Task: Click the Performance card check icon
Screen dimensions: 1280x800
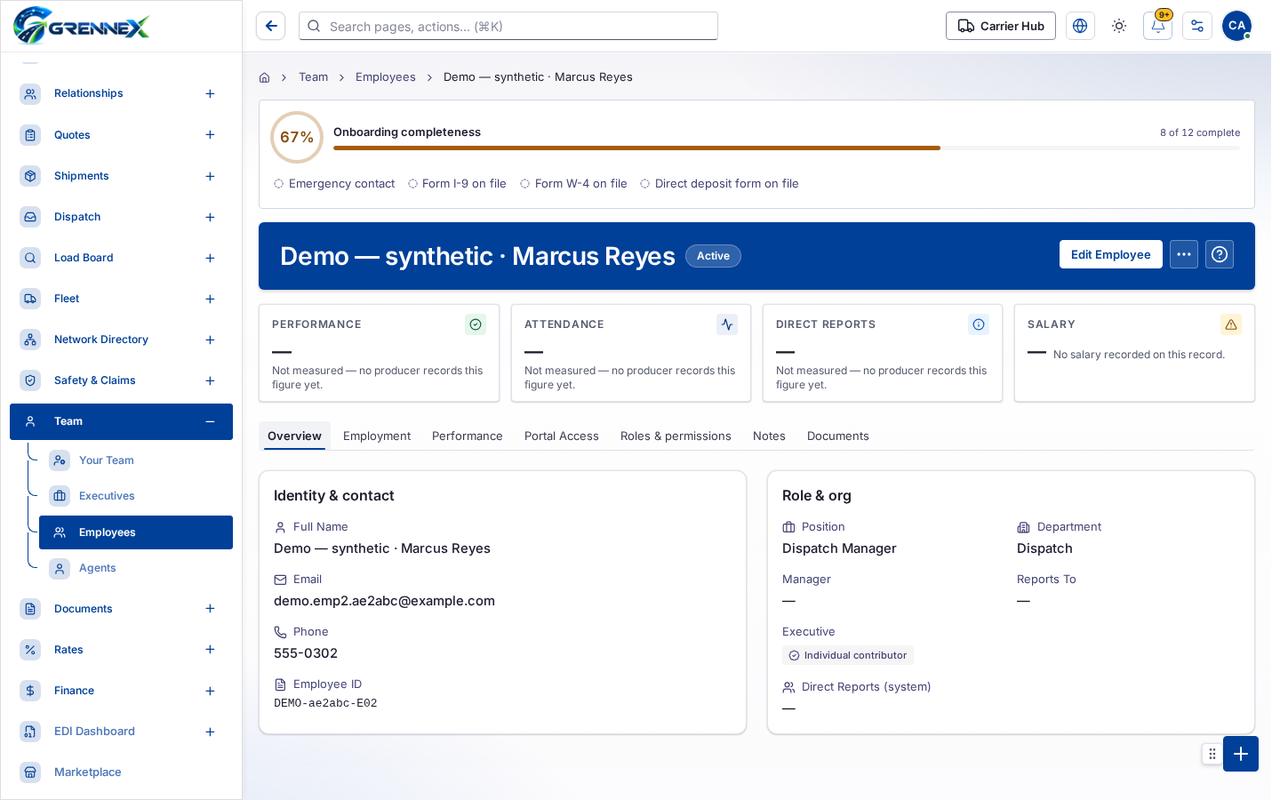Action: pyautogui.click(x=475, y=324)
